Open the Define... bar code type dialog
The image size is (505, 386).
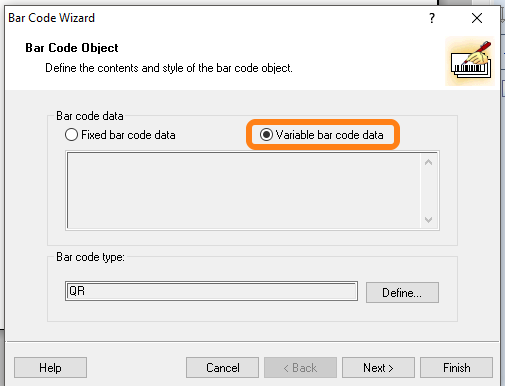tap(402, 293)
